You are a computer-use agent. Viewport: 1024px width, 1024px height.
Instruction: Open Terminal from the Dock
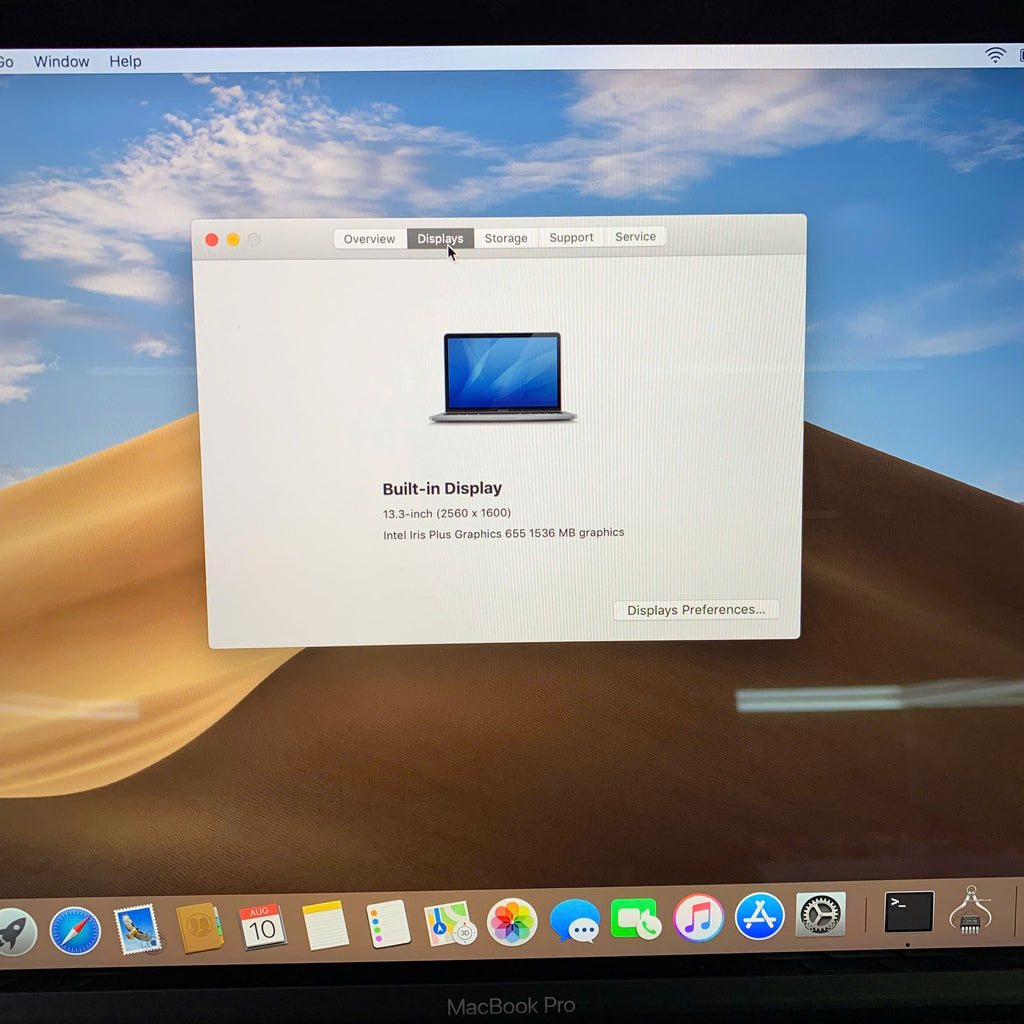tap(908, 912)
